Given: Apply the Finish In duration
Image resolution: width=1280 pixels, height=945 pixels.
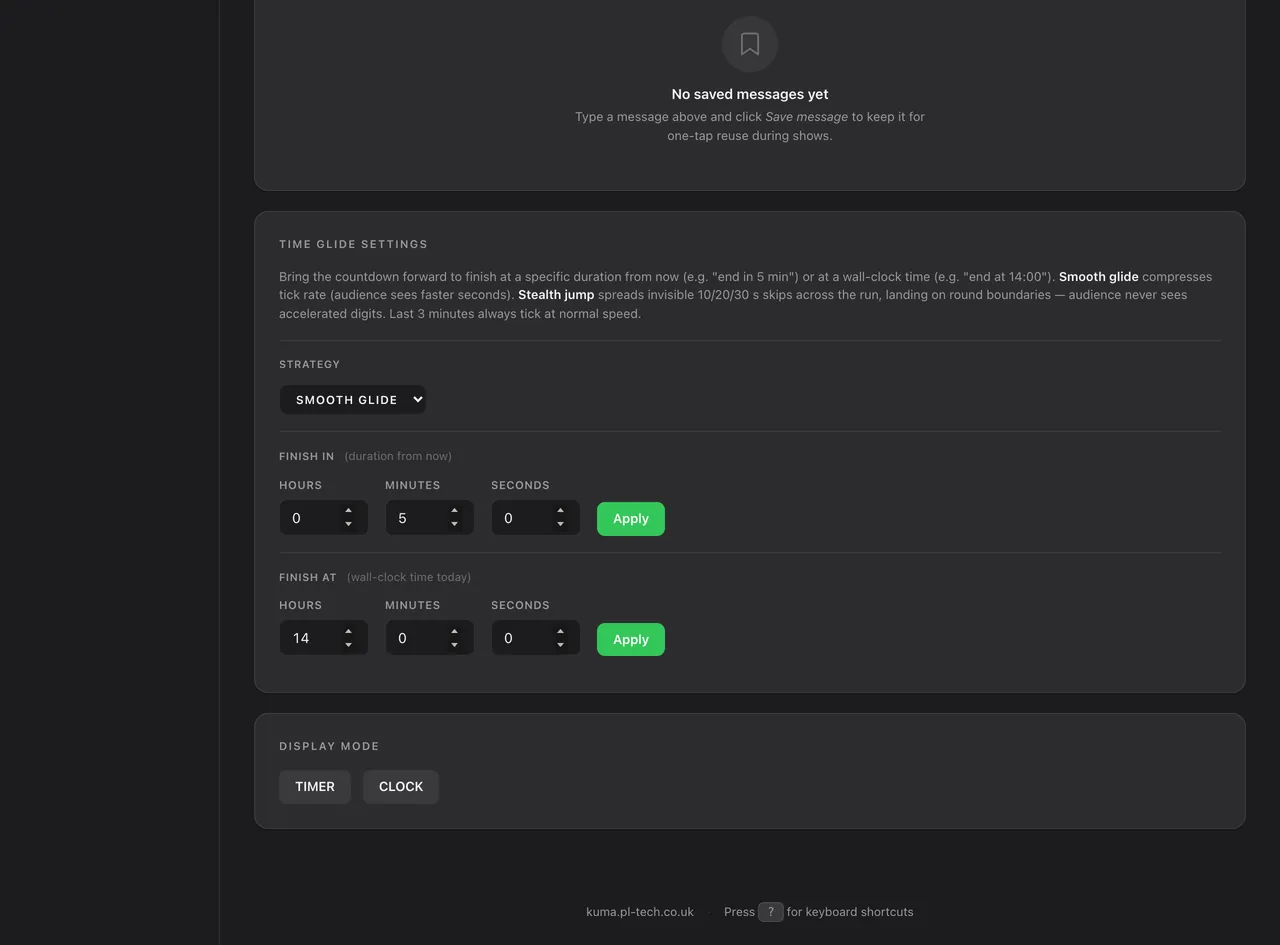Looking at the screenshot, I should click(631, 519).
